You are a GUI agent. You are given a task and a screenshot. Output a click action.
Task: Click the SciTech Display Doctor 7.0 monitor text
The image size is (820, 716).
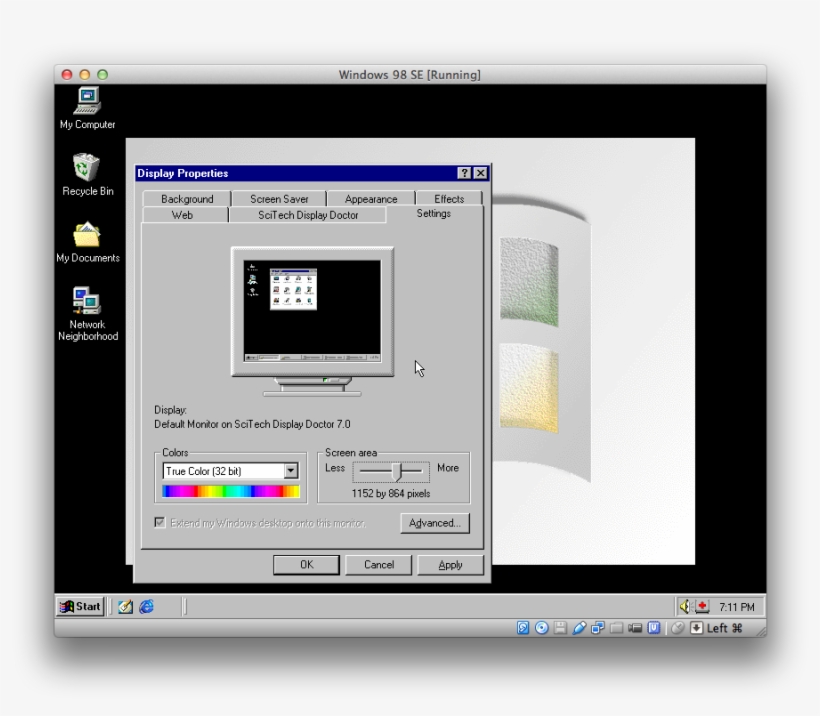[252, 424]
